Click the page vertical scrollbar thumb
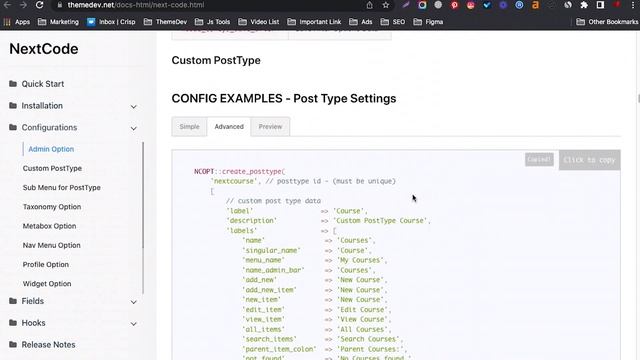The image size is (640, 360). 638,99
